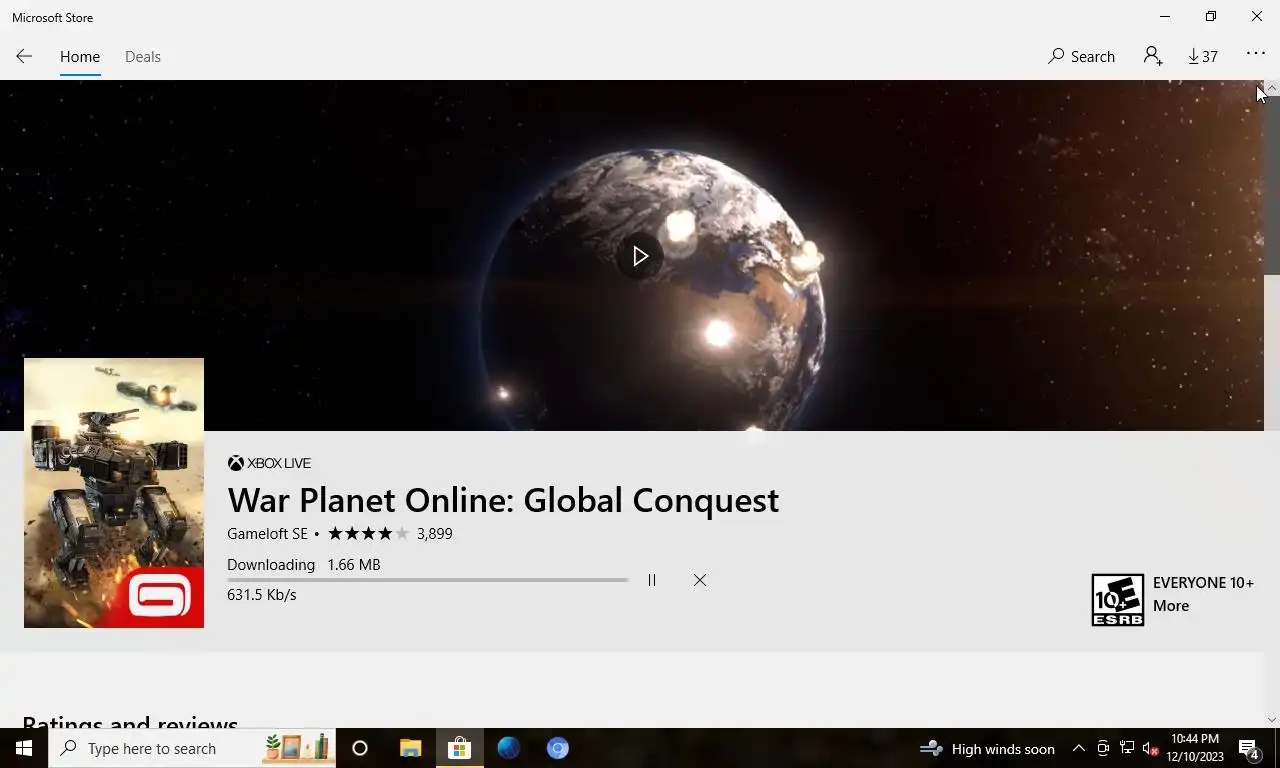The height and width of the screenshot is (768, 1280).
Task: Open the network status tray icon
Action: pyautogui.click(x=1127, y=748)
